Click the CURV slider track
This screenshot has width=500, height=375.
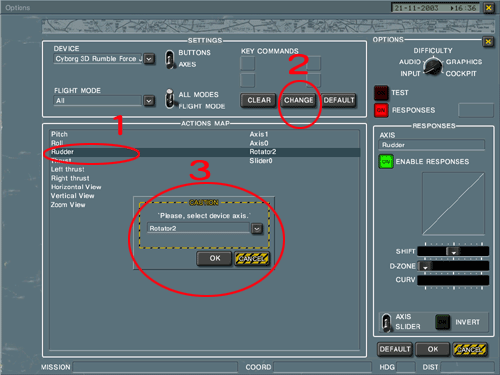tap(453, 280)
